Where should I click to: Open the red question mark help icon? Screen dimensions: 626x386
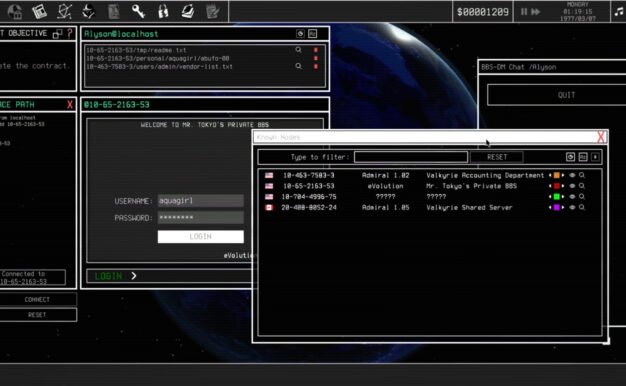[70, 33]
